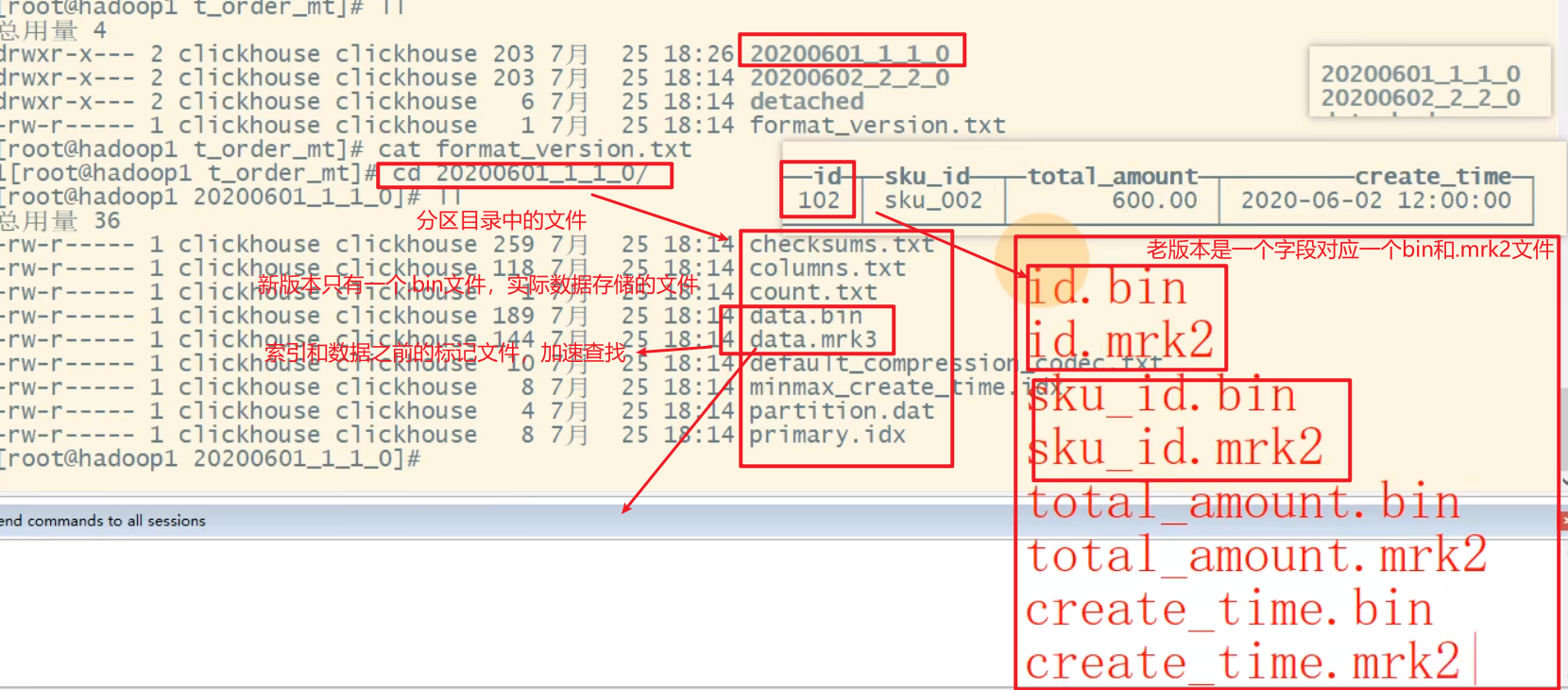Click the minmax_create_time.idx file name

(905, 388)
